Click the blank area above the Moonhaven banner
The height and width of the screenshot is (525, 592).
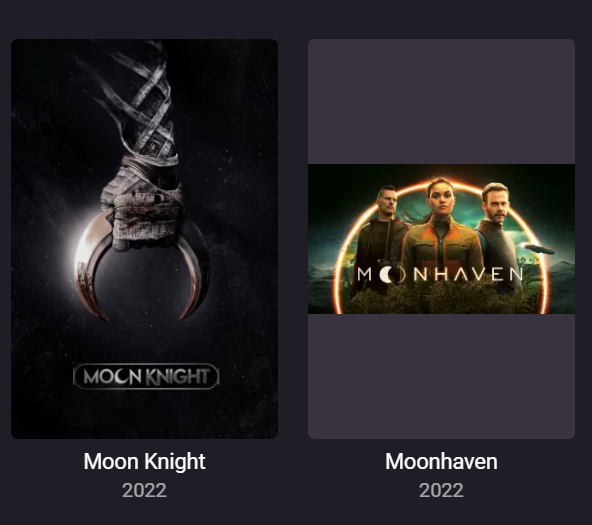441,101
